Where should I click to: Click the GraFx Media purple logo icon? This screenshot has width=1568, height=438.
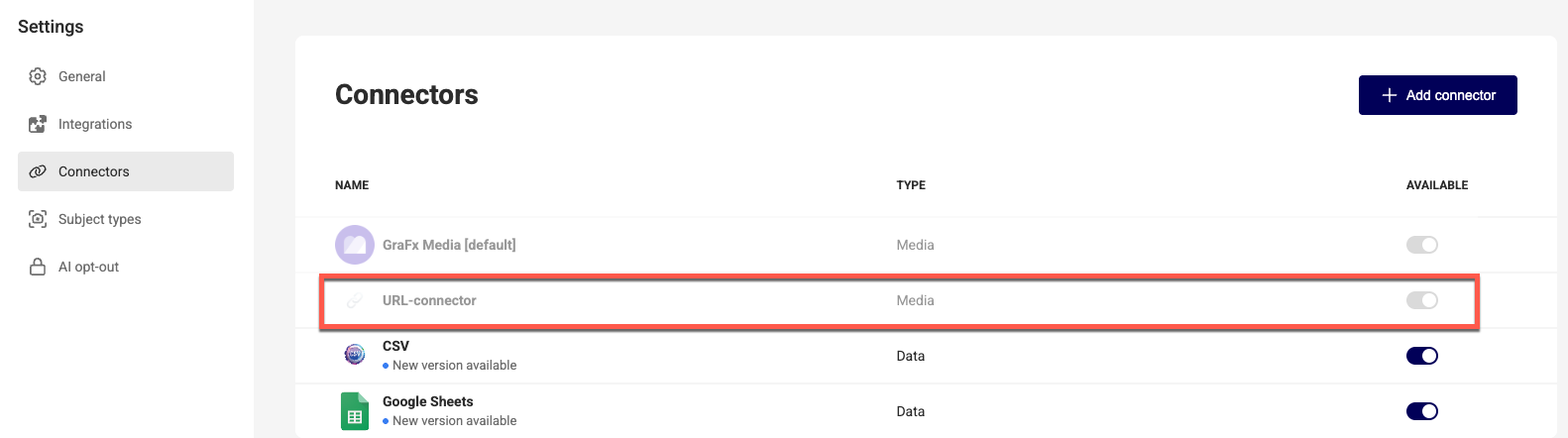tap(355, 245)
